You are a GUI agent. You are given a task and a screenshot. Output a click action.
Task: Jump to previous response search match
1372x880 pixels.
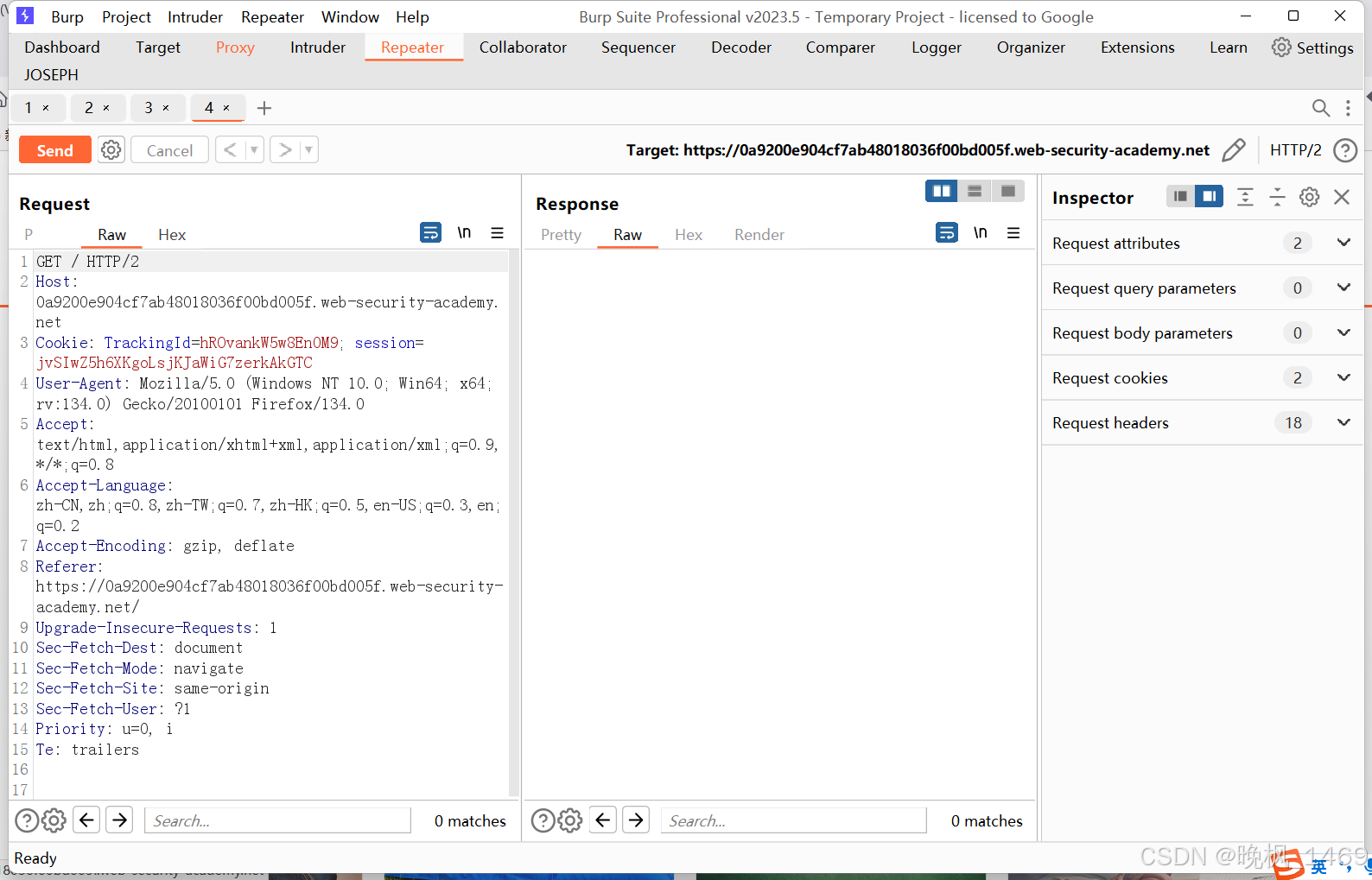click(x=603, y=820)
